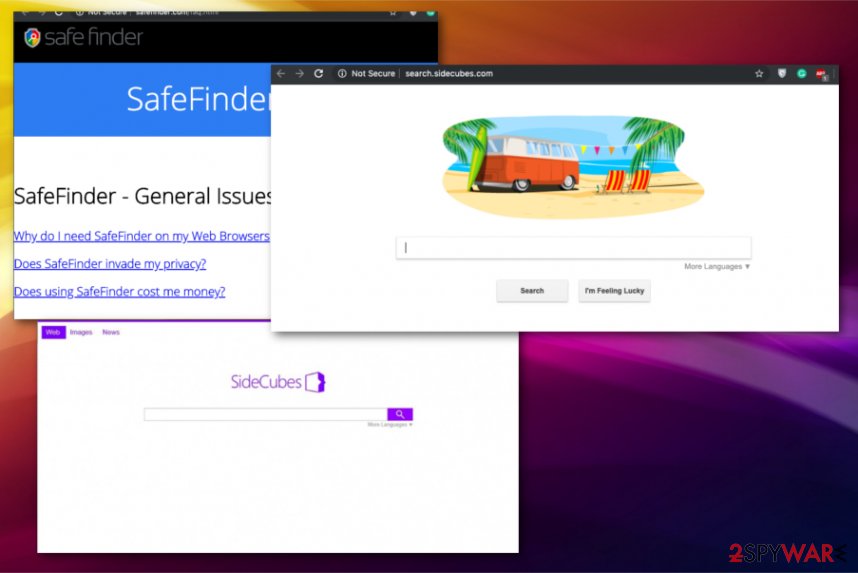
Task: Open the red adblock extension icon
Action: click(821, 74)
